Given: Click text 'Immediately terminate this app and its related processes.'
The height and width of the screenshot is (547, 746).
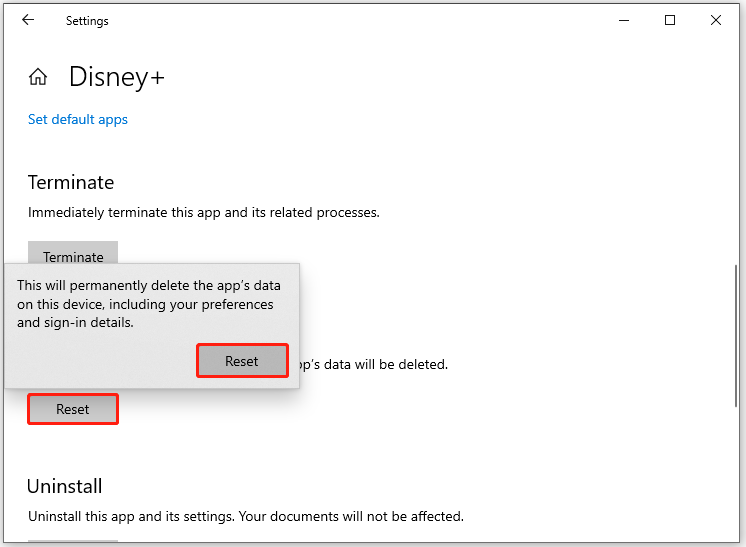Looking at the screenshot, I should pos(204,213).
